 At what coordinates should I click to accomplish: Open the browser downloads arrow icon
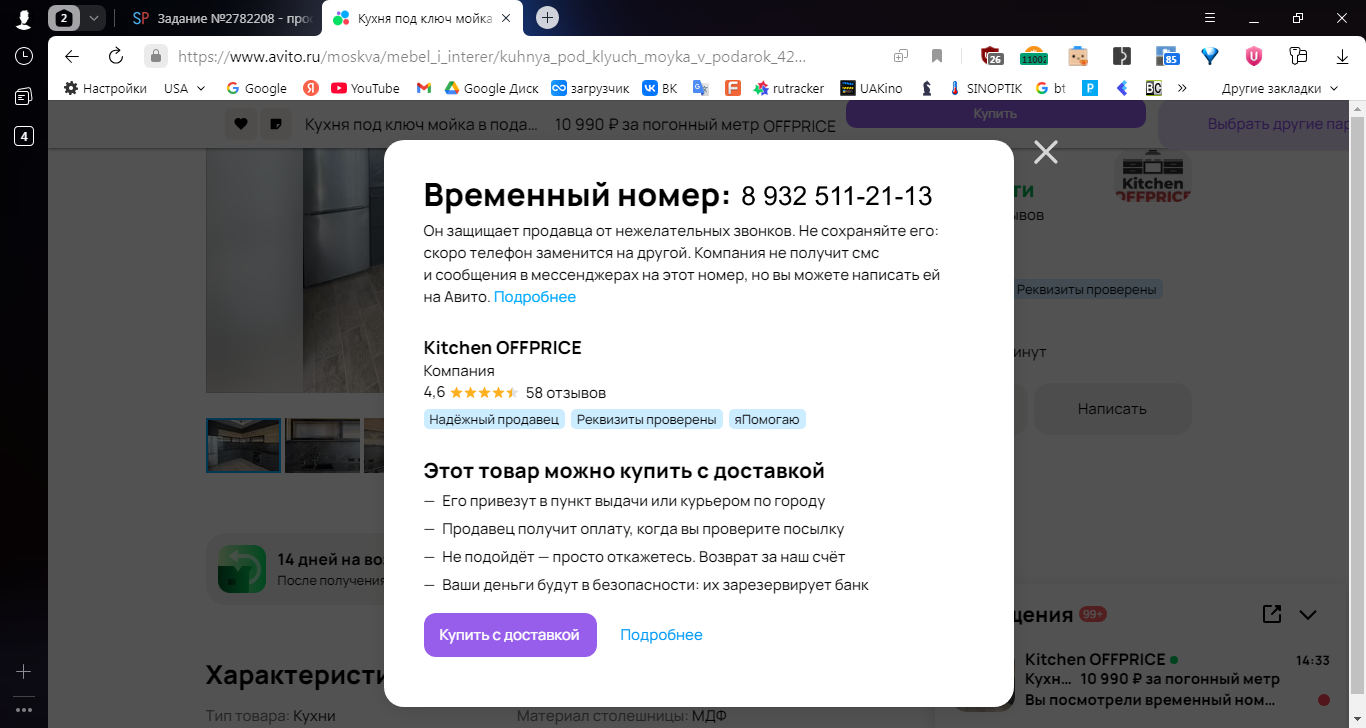[x=1342, y=56]
